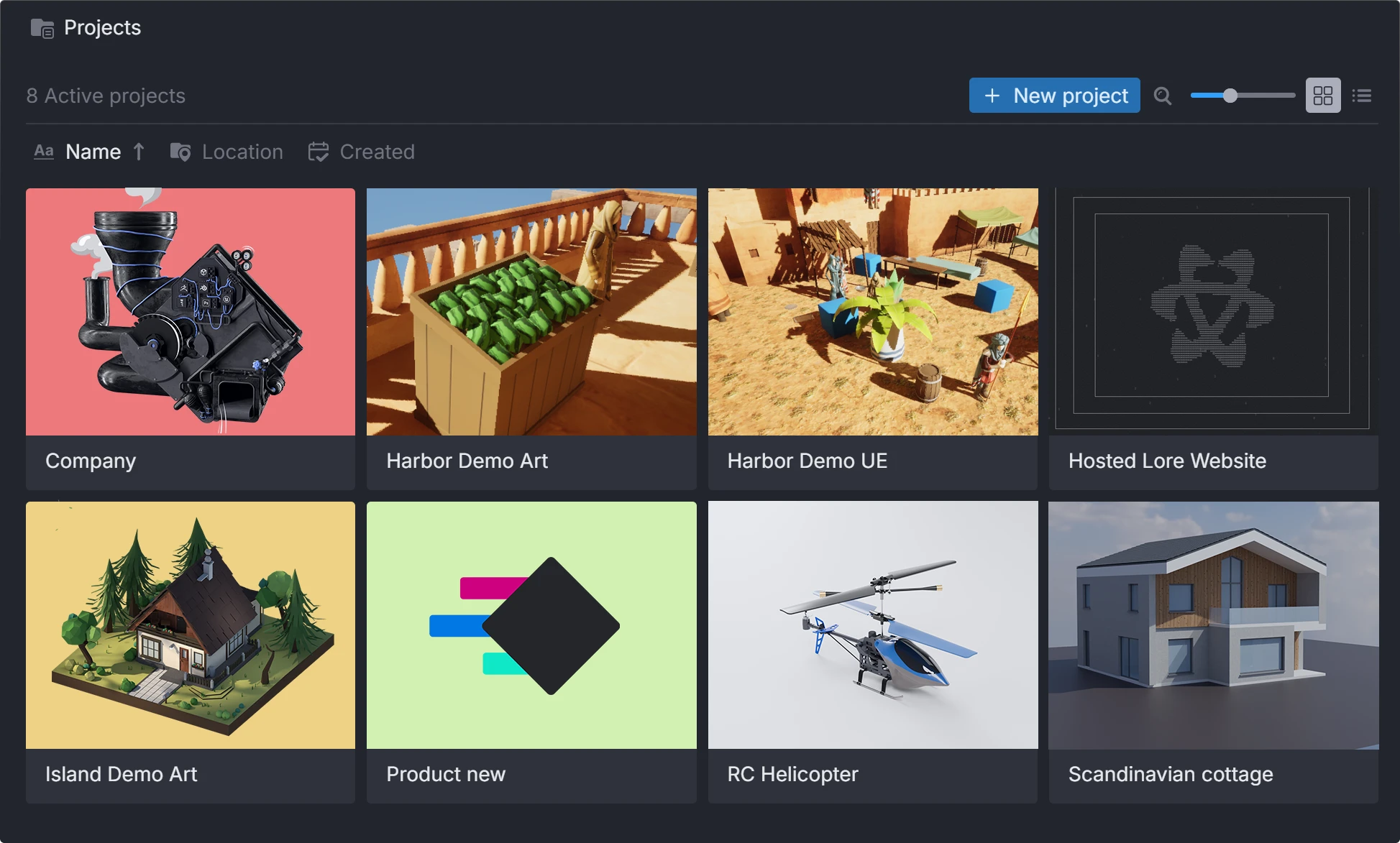Open the Harbor Demo UE thumbnail
This screenshot has height=843, width=1400.
point(873,312)
